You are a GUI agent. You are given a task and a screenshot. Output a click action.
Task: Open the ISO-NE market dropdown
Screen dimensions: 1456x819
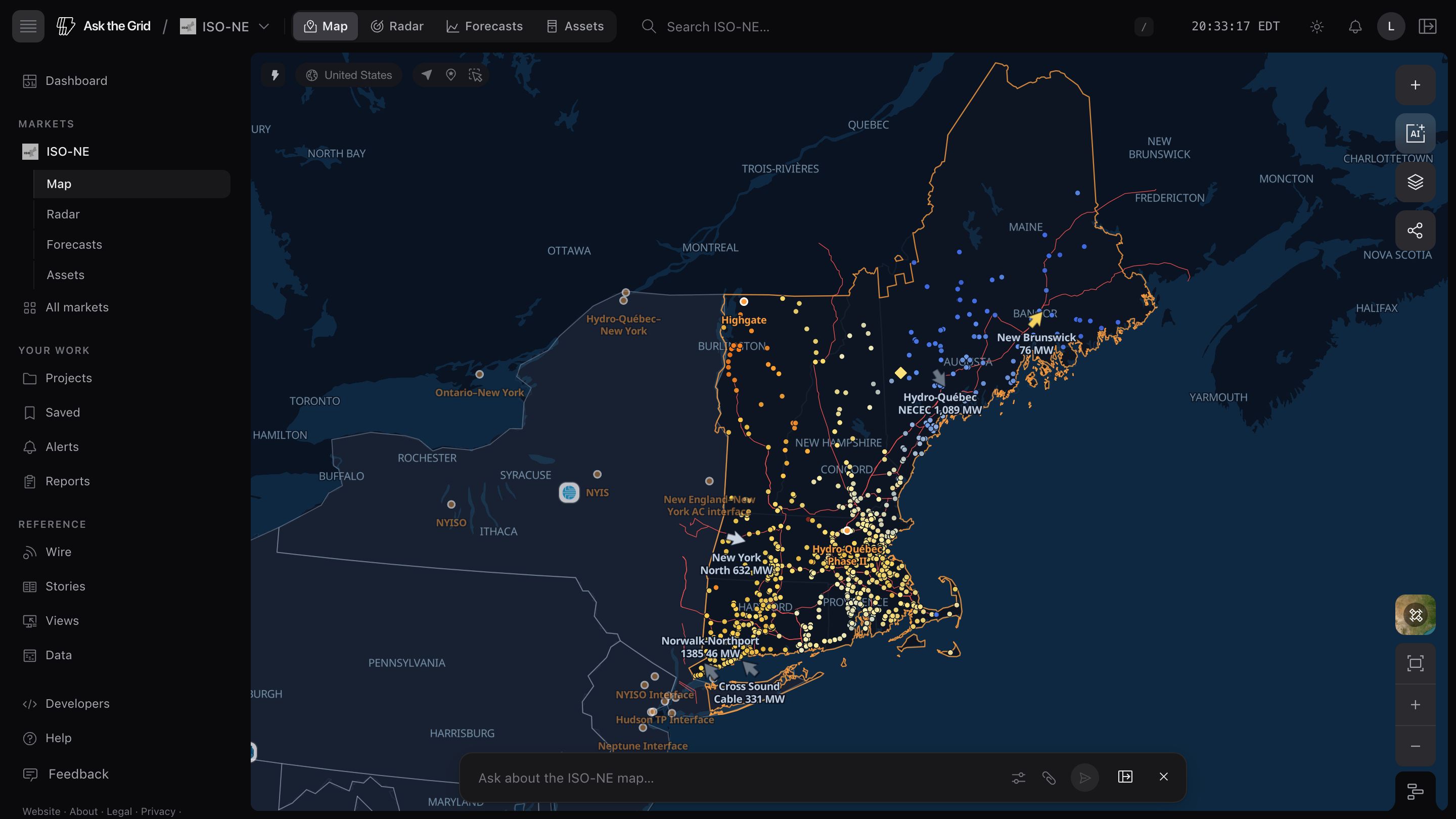tap(224, 27)
